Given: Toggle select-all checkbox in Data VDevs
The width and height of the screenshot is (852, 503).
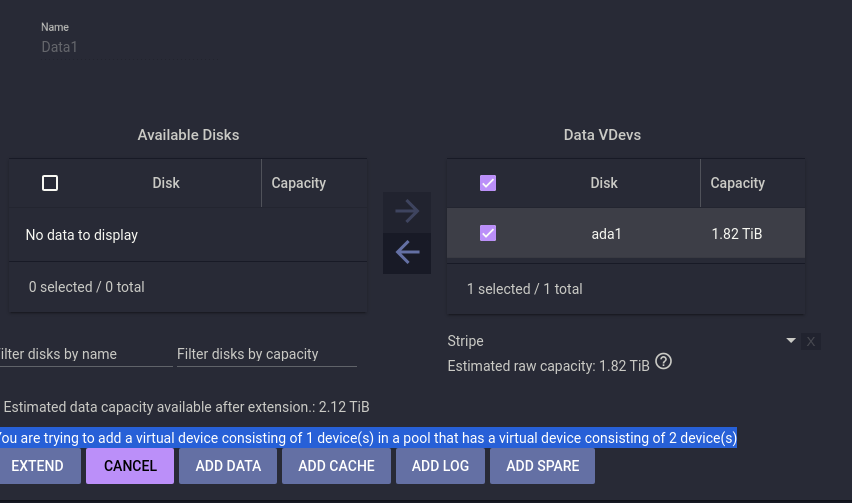Looking at the screenshot, I should click(x=488, y=183).
